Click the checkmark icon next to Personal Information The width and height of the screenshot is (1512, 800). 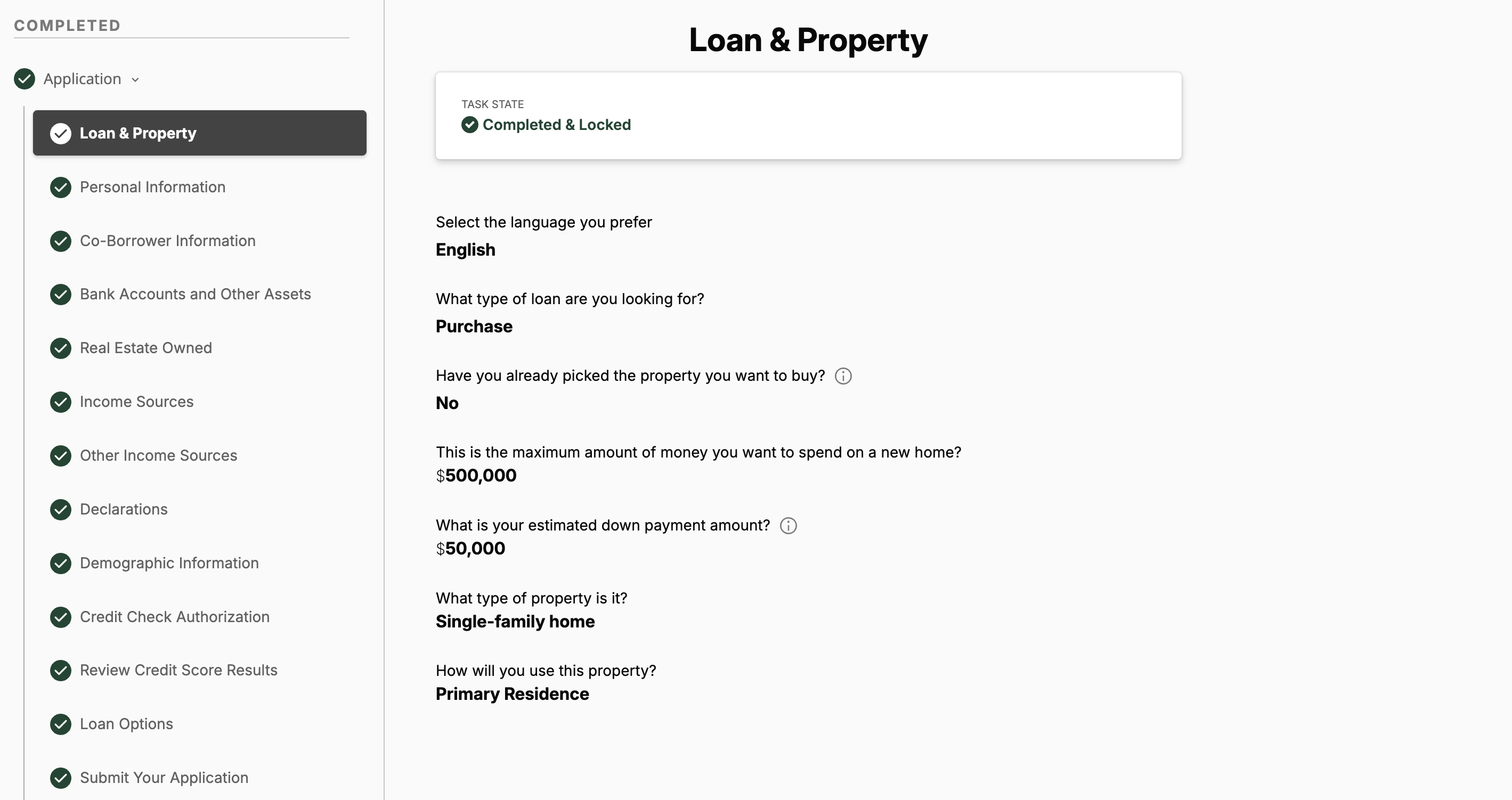[x=60, y=187]
